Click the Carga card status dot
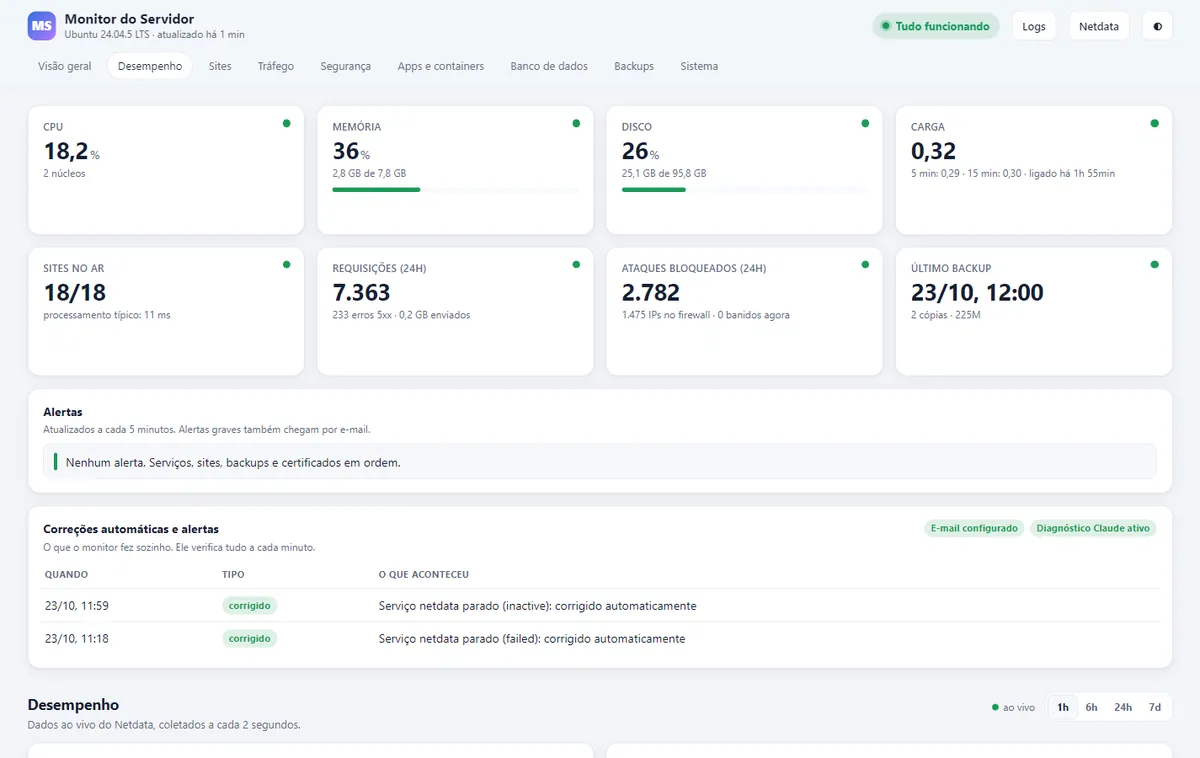 [1155, 123]
